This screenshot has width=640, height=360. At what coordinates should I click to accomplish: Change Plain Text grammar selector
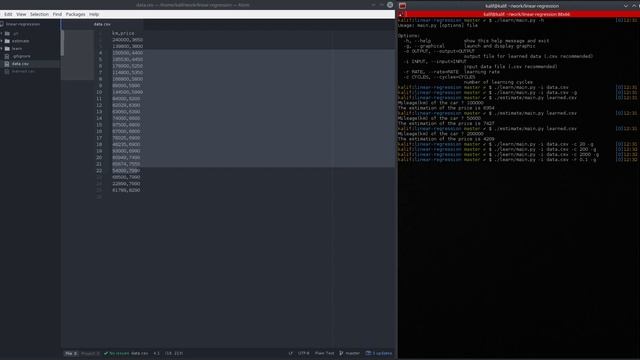coord(324,353)
